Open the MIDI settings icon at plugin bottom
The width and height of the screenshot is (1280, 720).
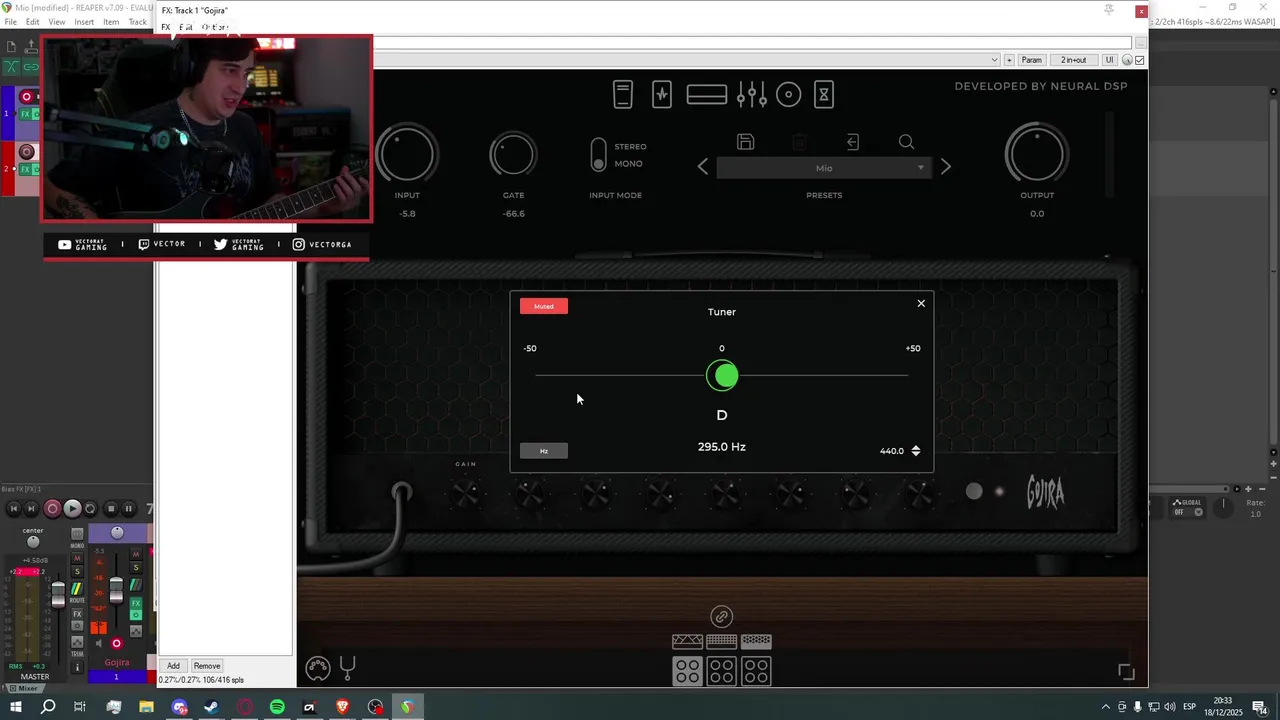[318, 668]
